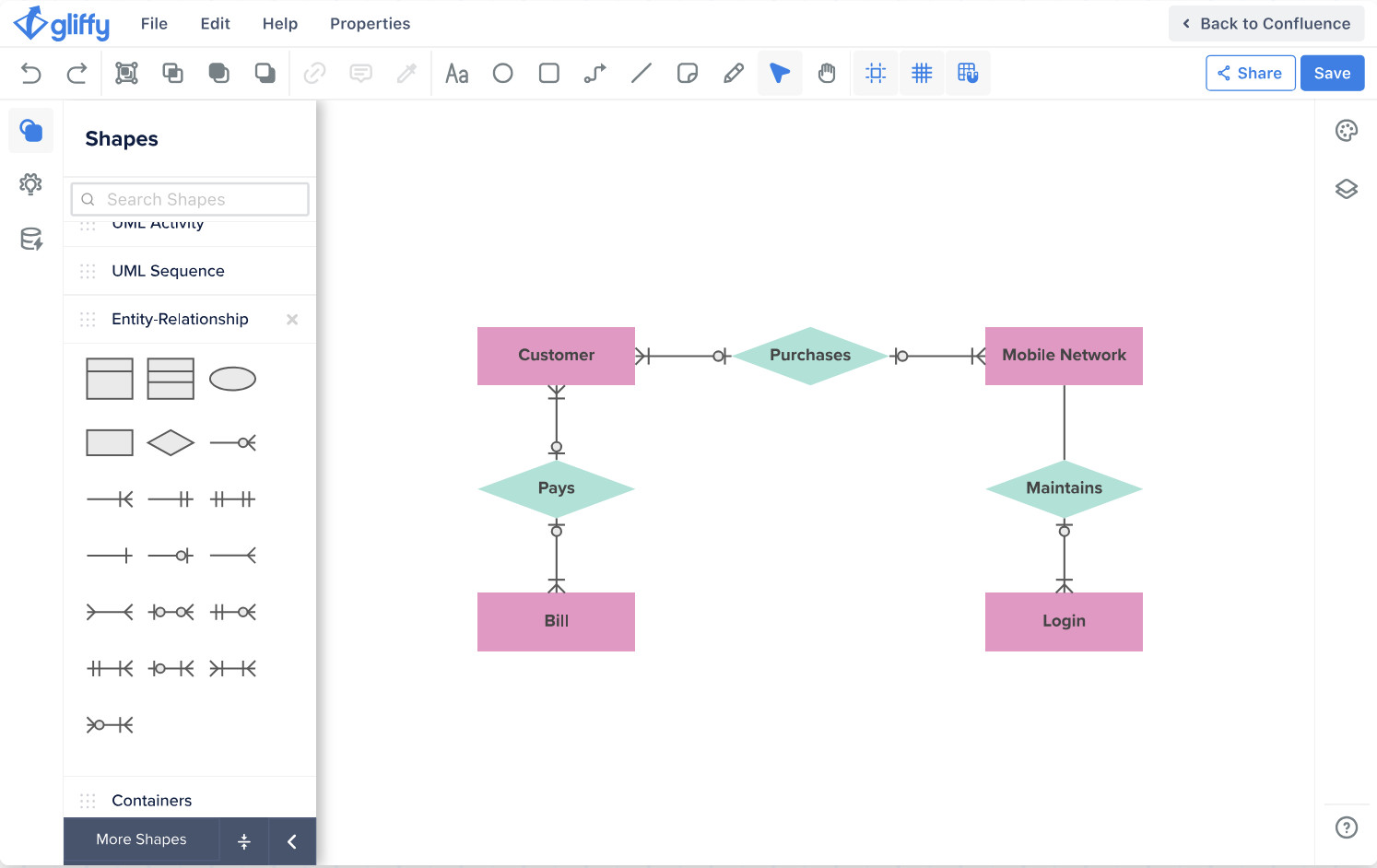Select the straight Line tool
This screenshot has width=1377, height=868.
tap(641, 74)
